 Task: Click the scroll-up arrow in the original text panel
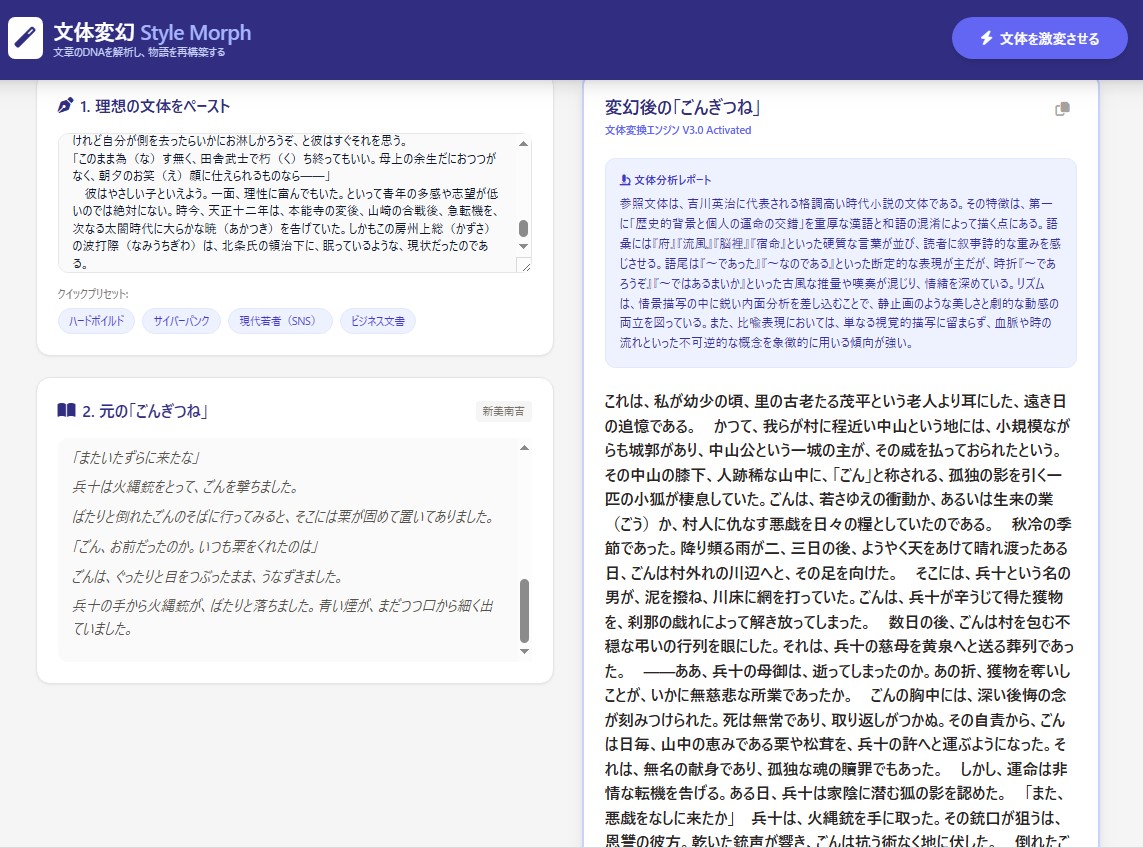click(x=524, y=448)
